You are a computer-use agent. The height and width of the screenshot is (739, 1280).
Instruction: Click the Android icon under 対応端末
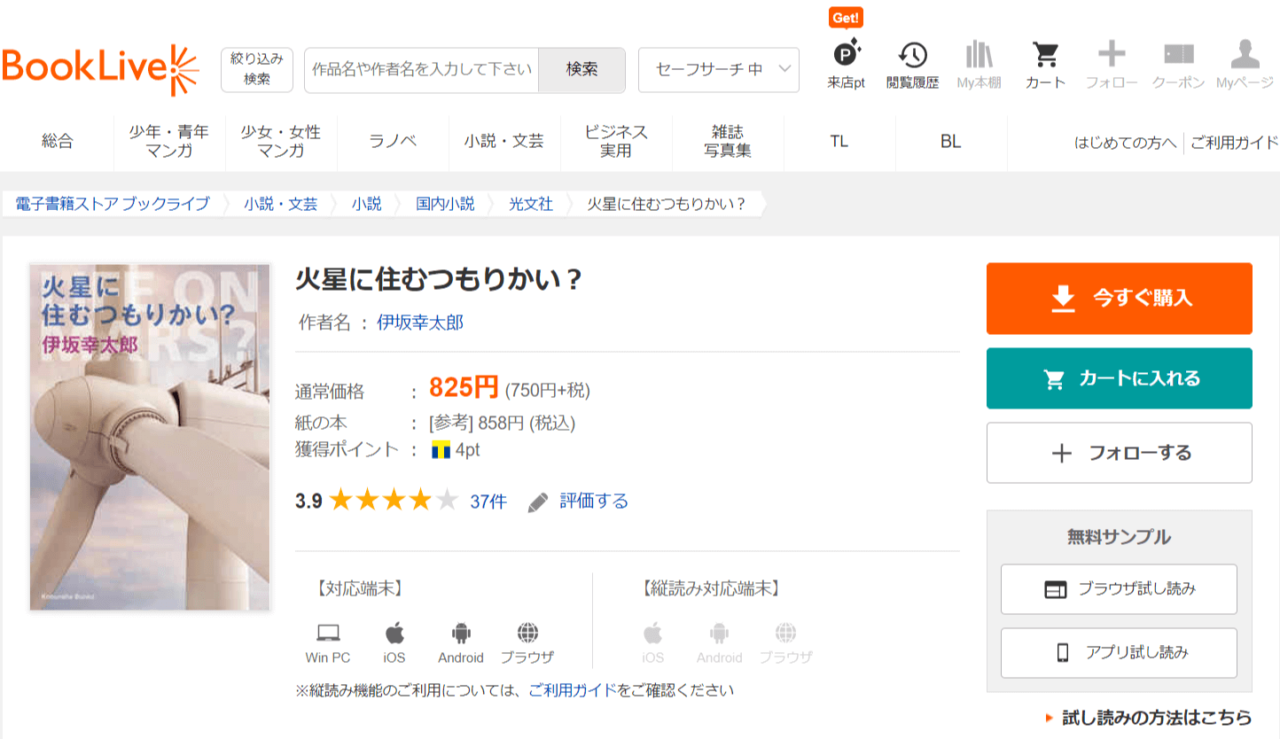click(461, 632)
